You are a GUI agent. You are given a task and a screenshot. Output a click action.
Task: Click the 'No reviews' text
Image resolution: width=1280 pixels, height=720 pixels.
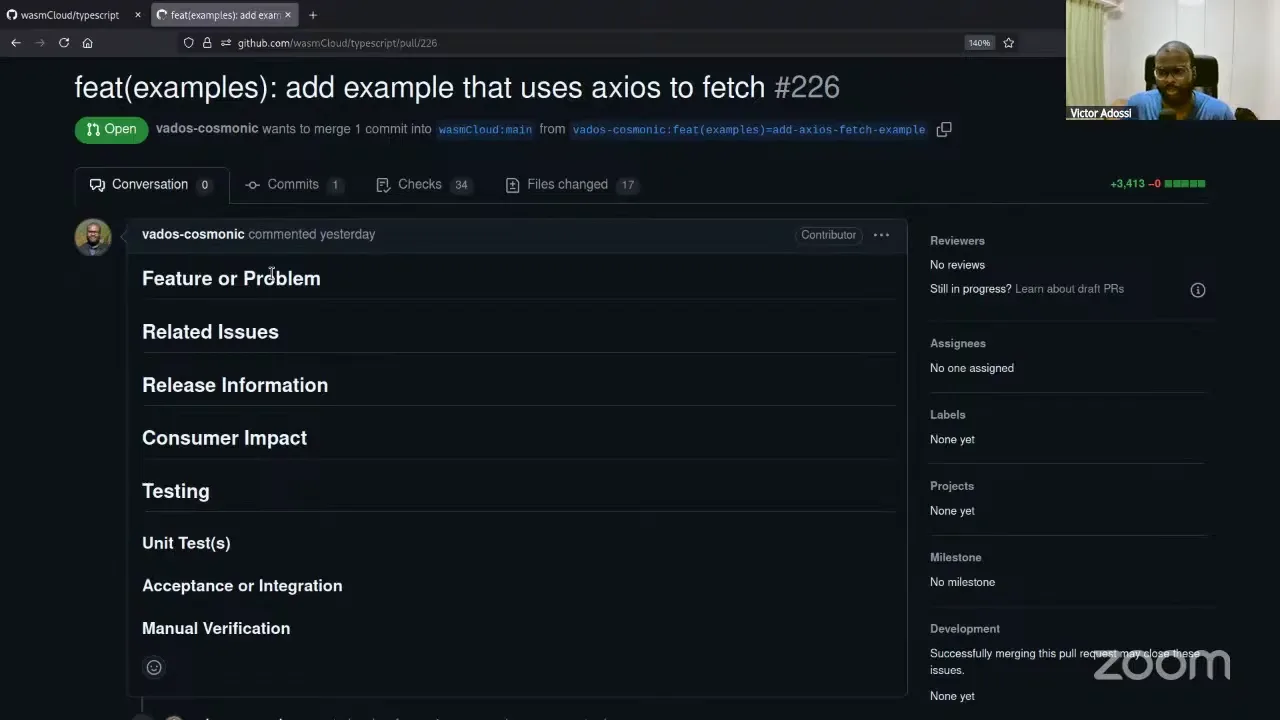(957, 265)
